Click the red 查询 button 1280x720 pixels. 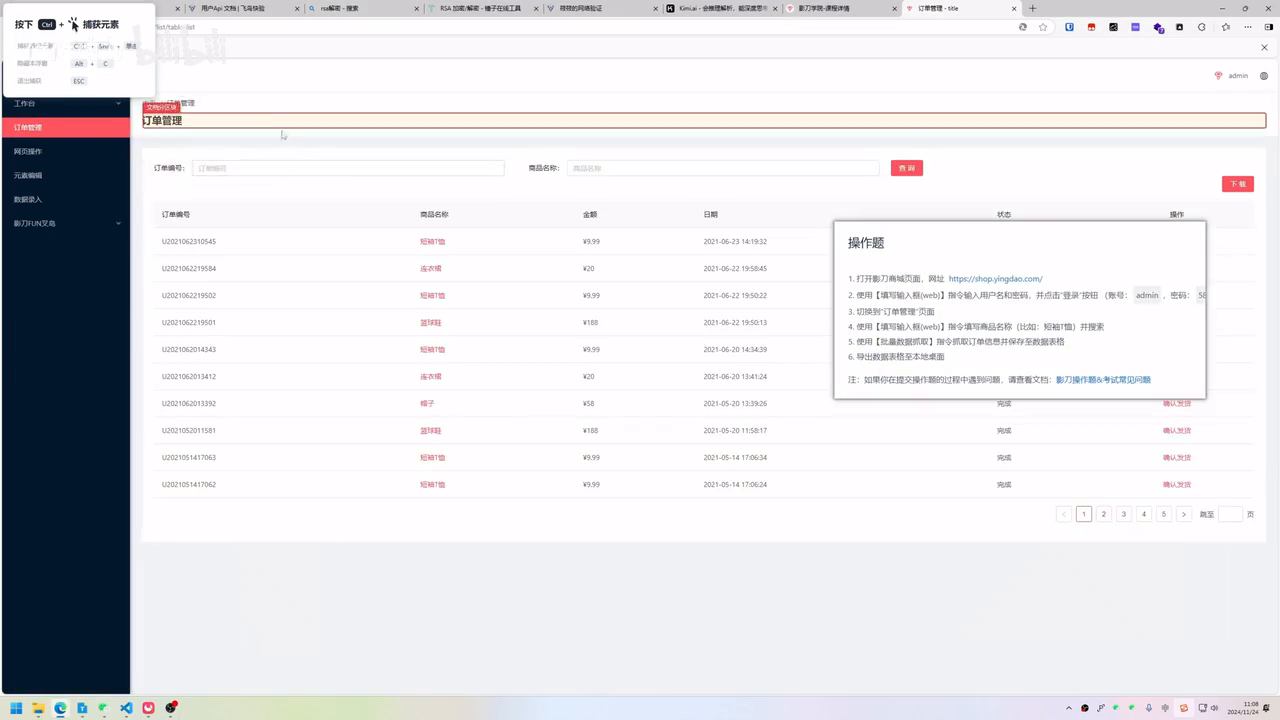pyautogui.click(x=907, y=168)
